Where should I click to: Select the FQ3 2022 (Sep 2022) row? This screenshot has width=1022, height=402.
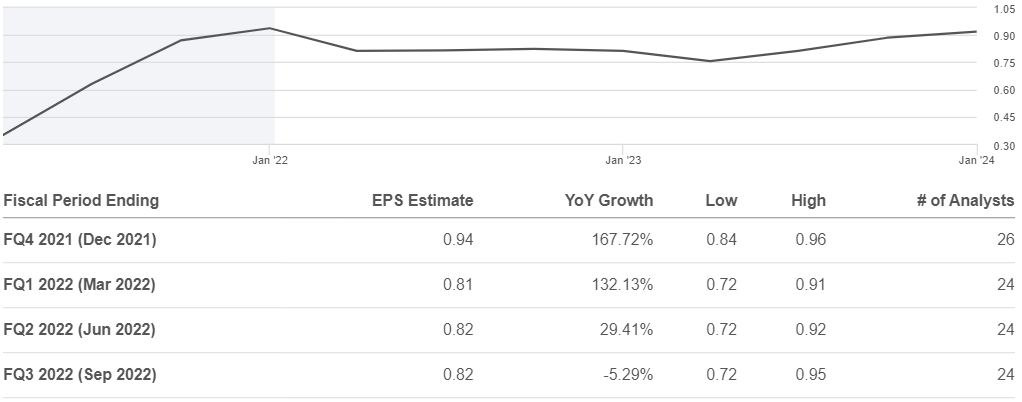pos(508,375)
